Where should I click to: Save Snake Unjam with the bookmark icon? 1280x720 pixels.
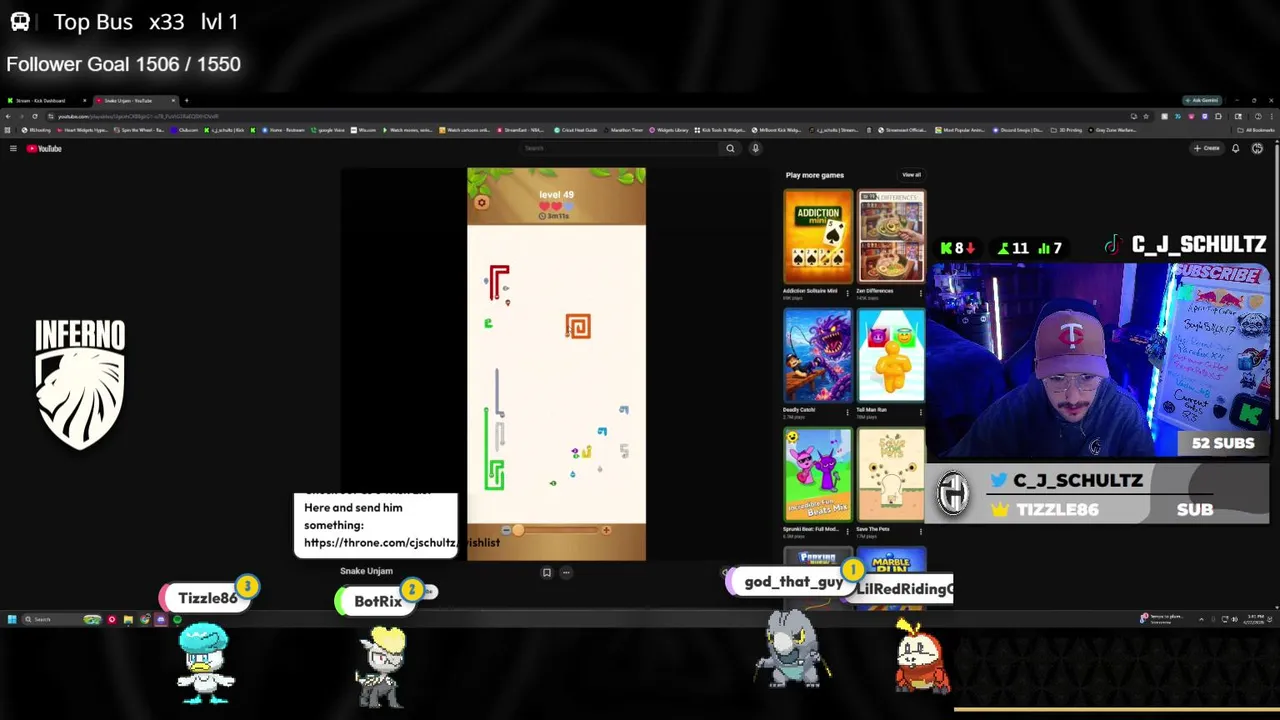pos(547,573)
